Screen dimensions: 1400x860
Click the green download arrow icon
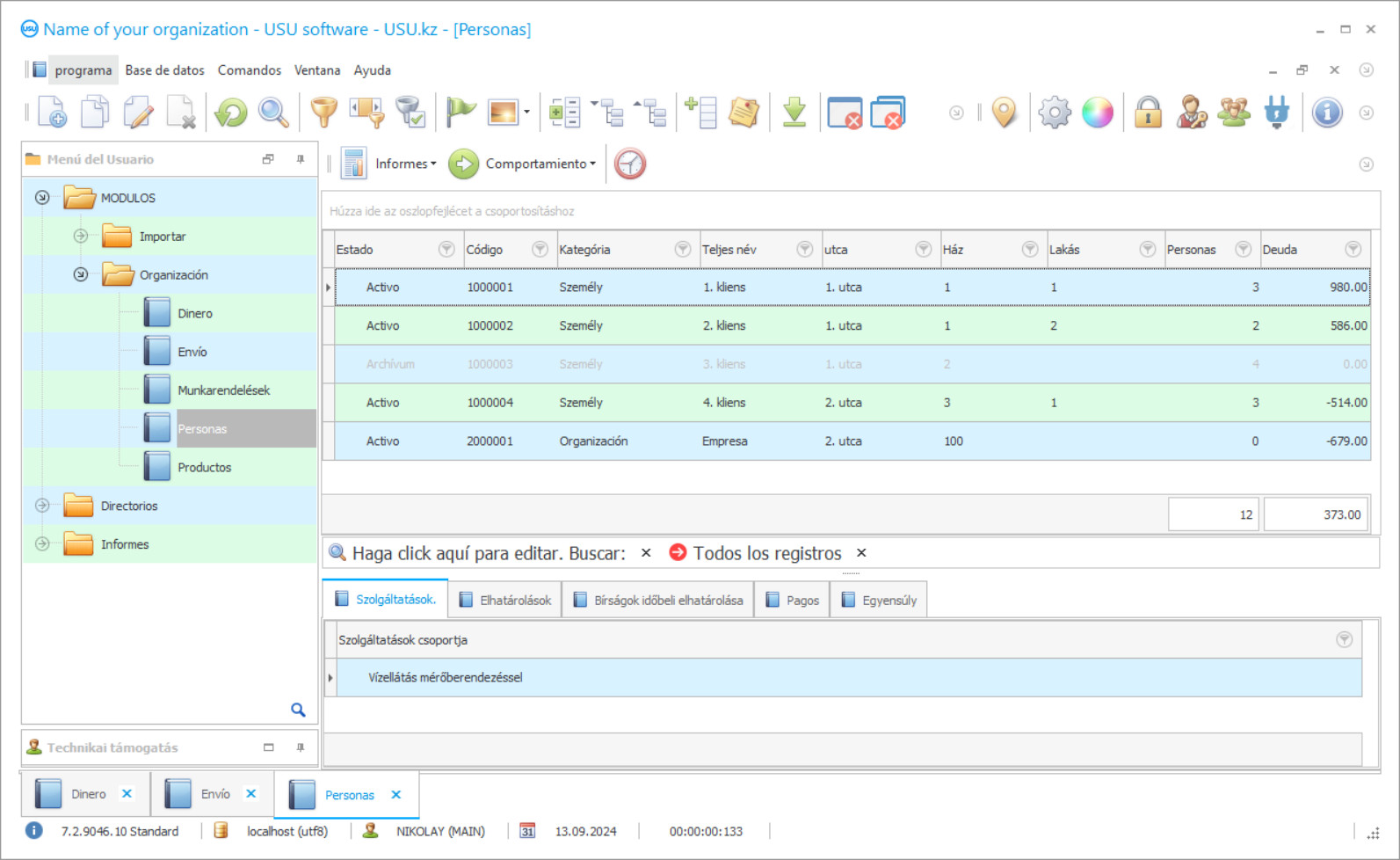(x=794, y=113)
